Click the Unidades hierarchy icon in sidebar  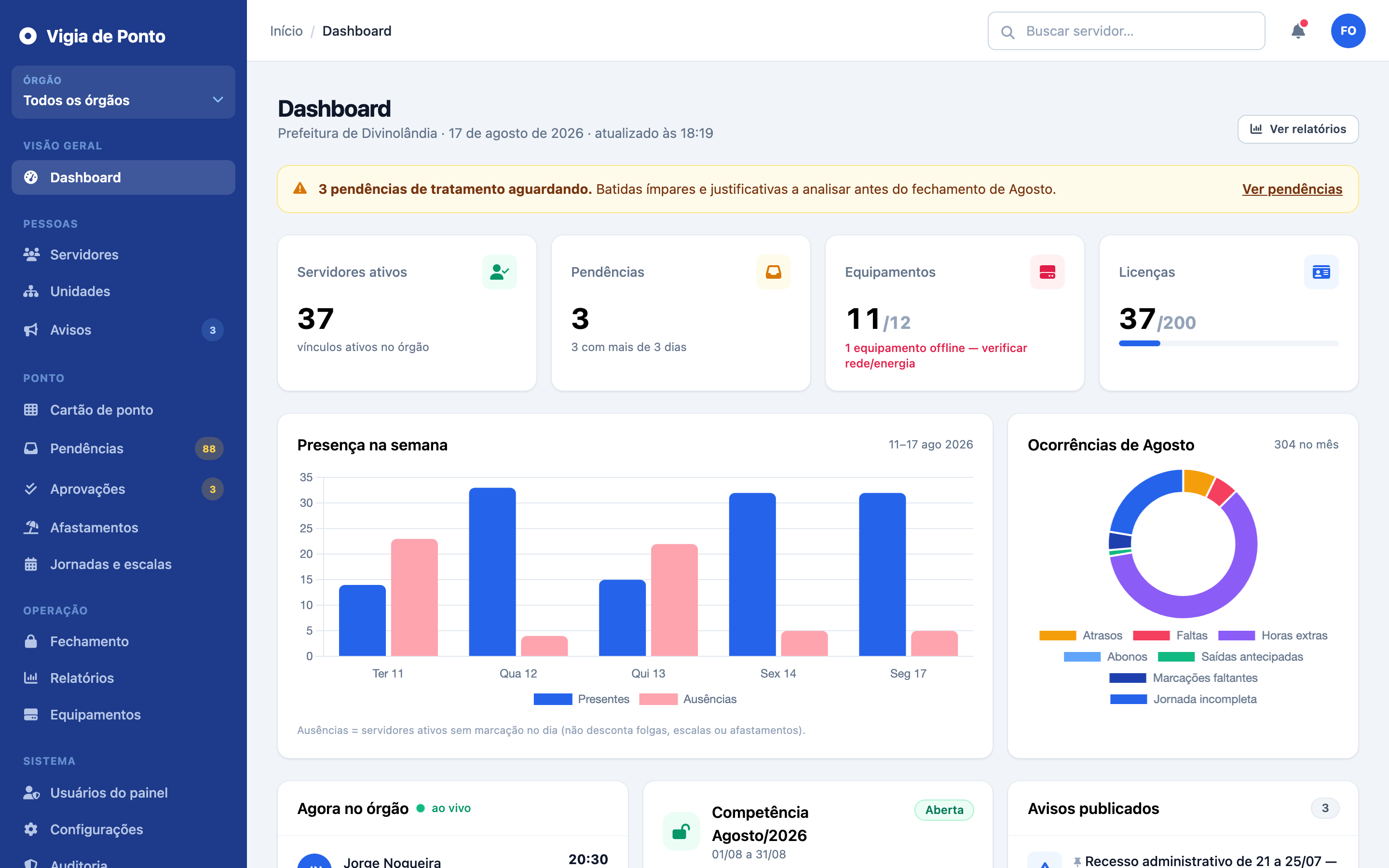31,291
